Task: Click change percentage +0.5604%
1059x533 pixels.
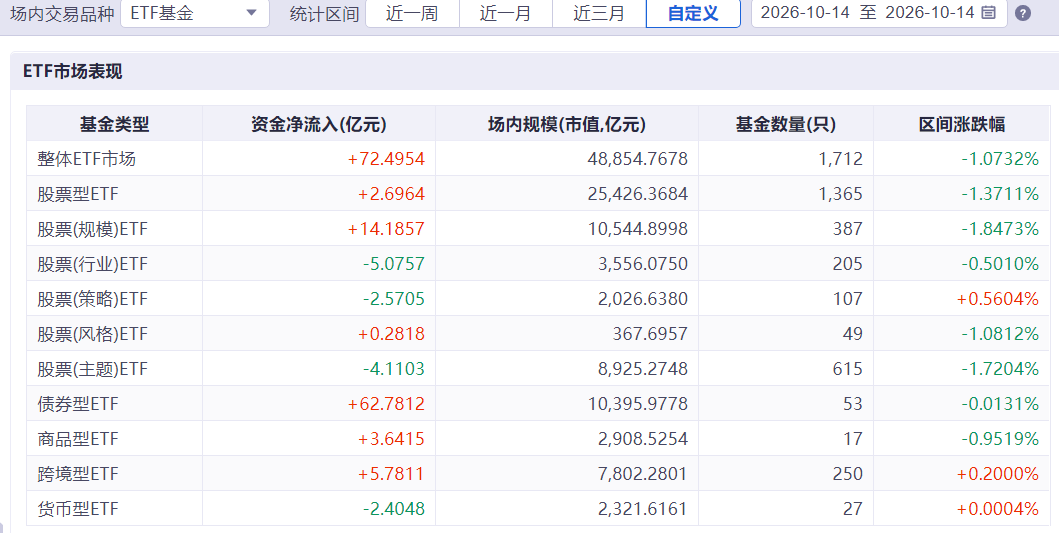Action: [998, 299]
